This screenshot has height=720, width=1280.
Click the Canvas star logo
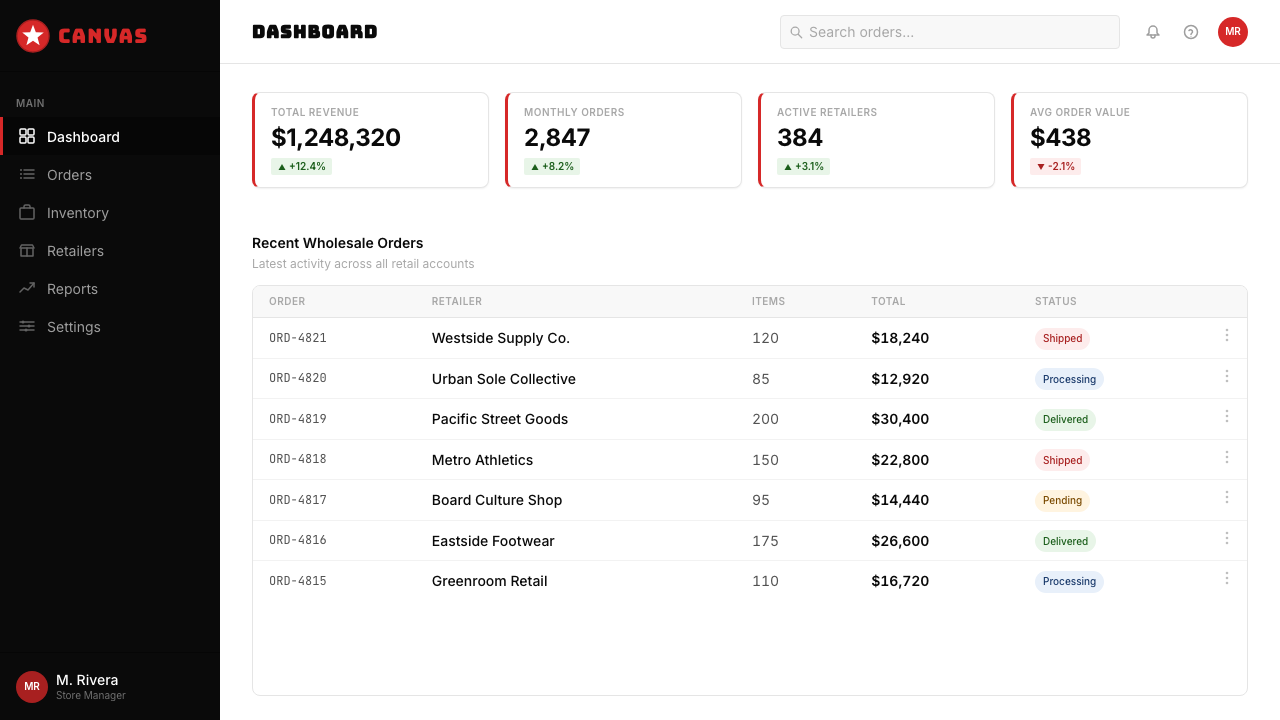(x=33, y=36)
